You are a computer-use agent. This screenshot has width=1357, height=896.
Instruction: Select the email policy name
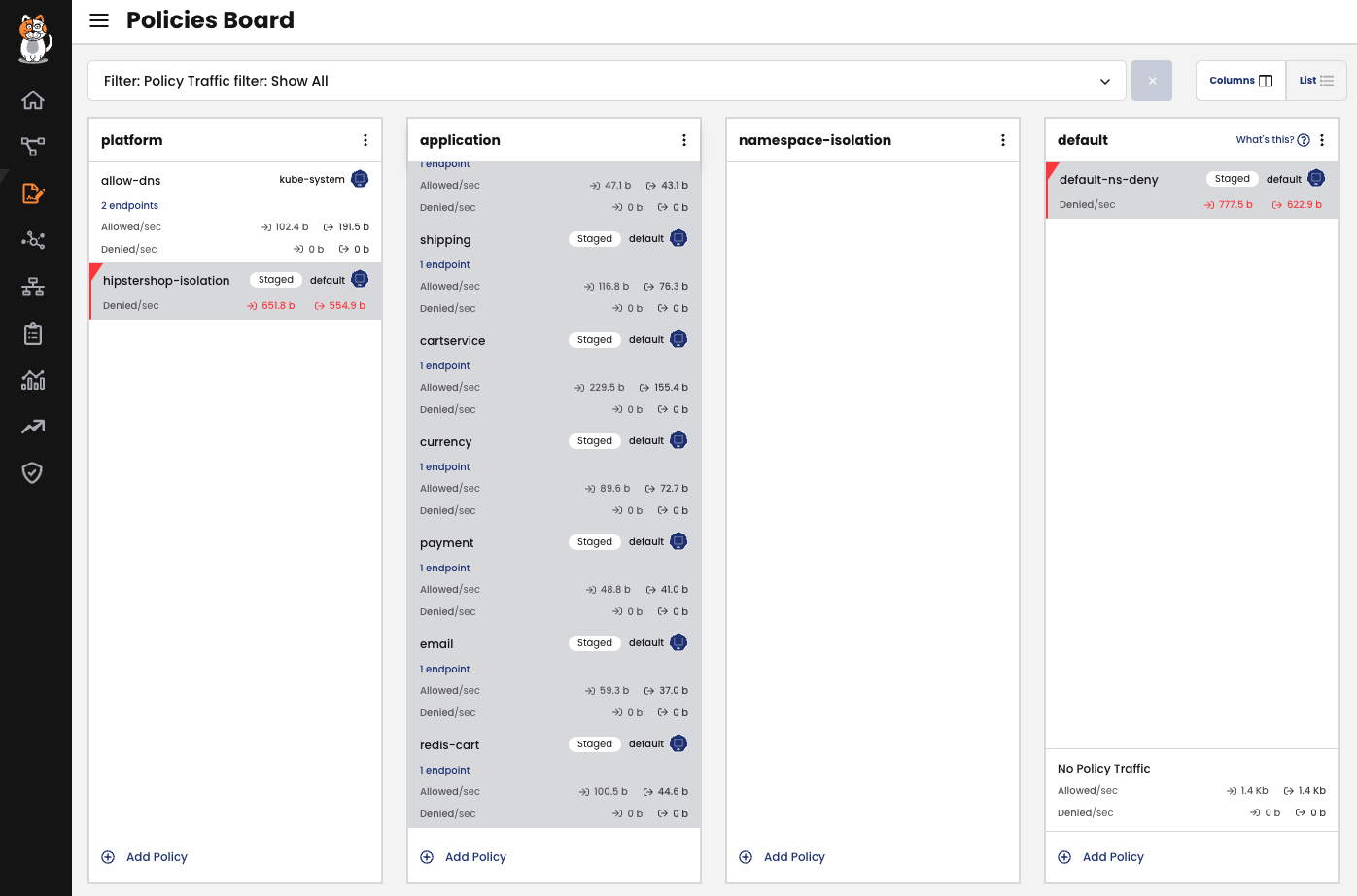(436, 644)
